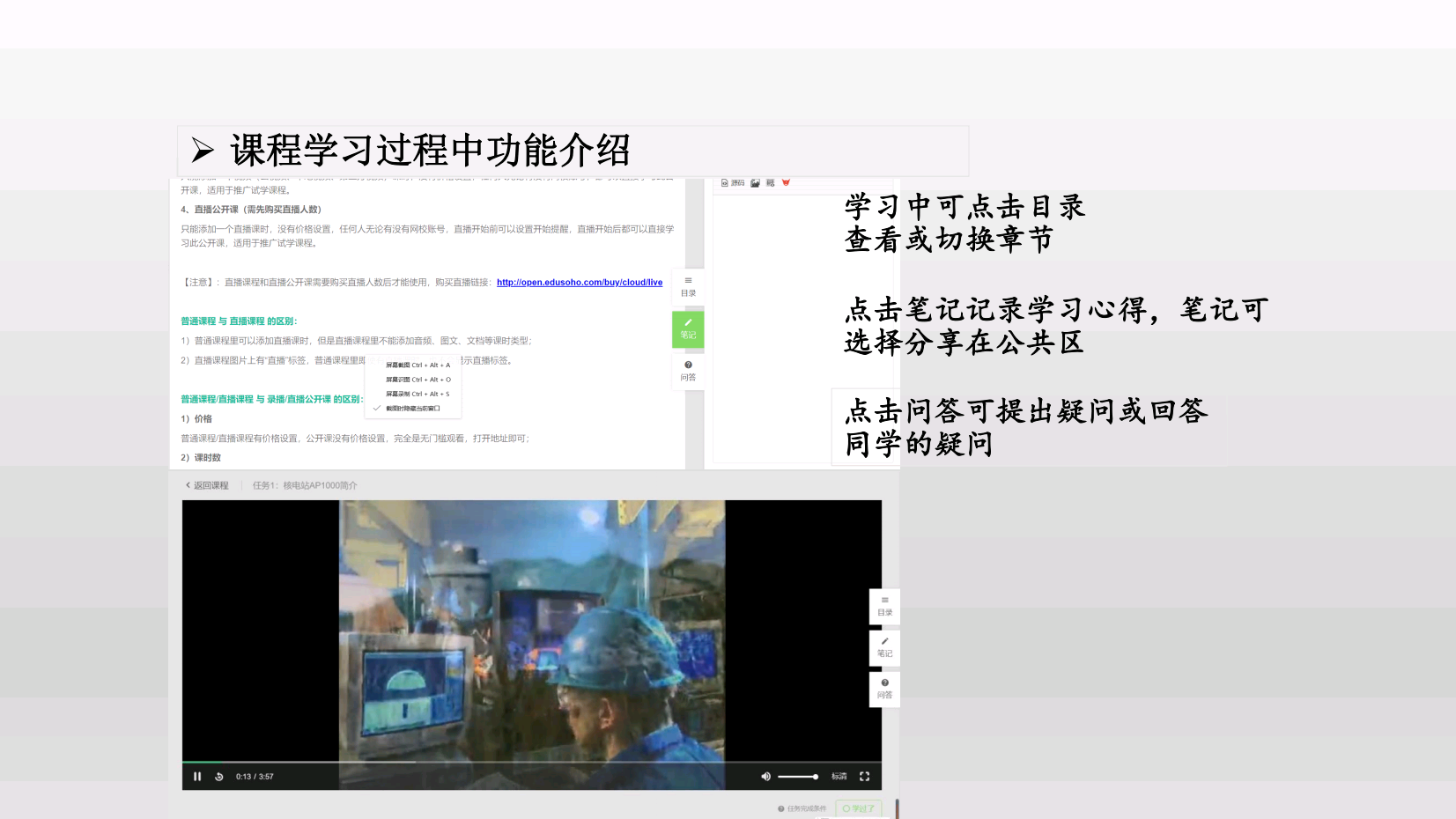Open 目录 button beside the document
Screen dimensions: 1456x819
click(x=688, y=287)
